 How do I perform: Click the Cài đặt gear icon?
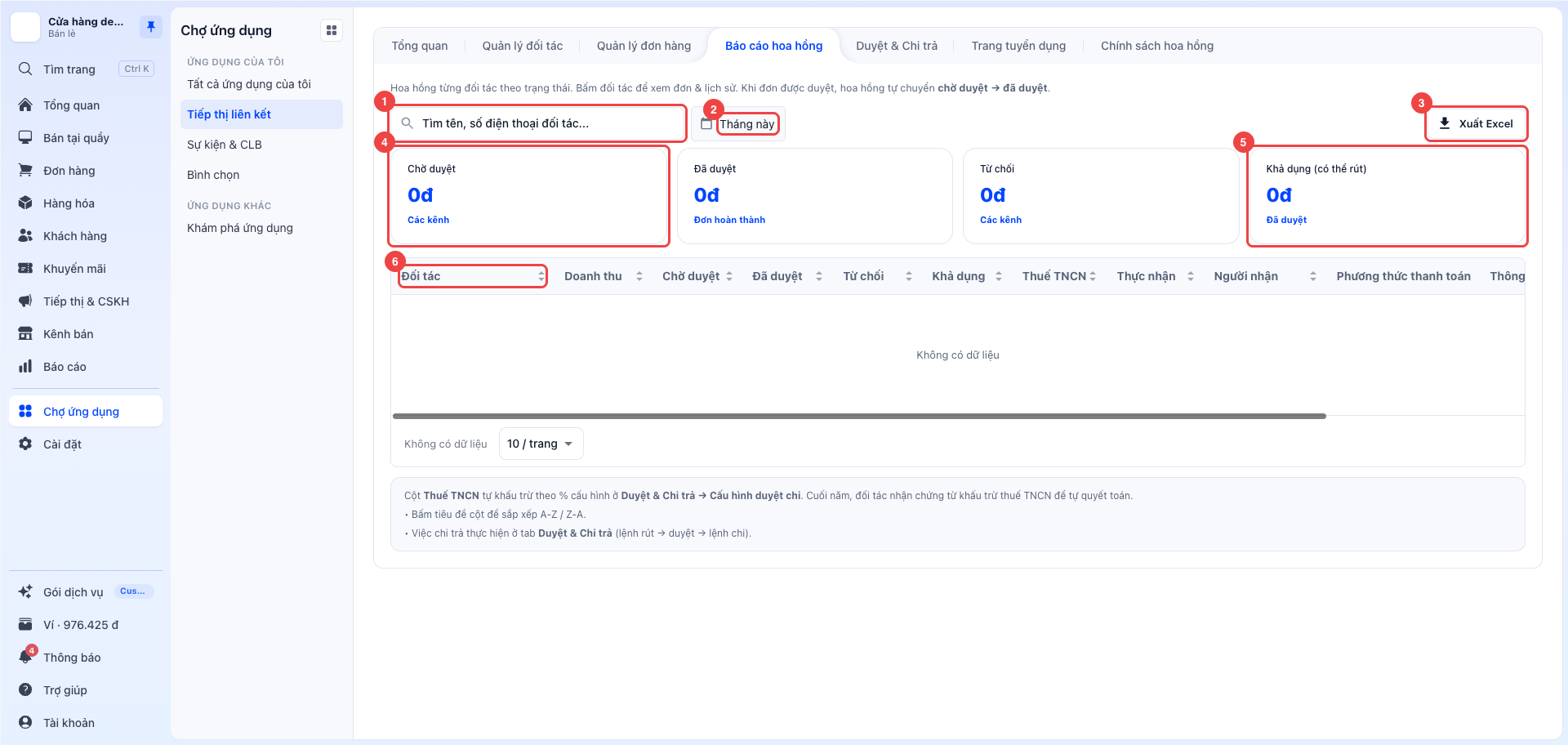tap(25, 444)
